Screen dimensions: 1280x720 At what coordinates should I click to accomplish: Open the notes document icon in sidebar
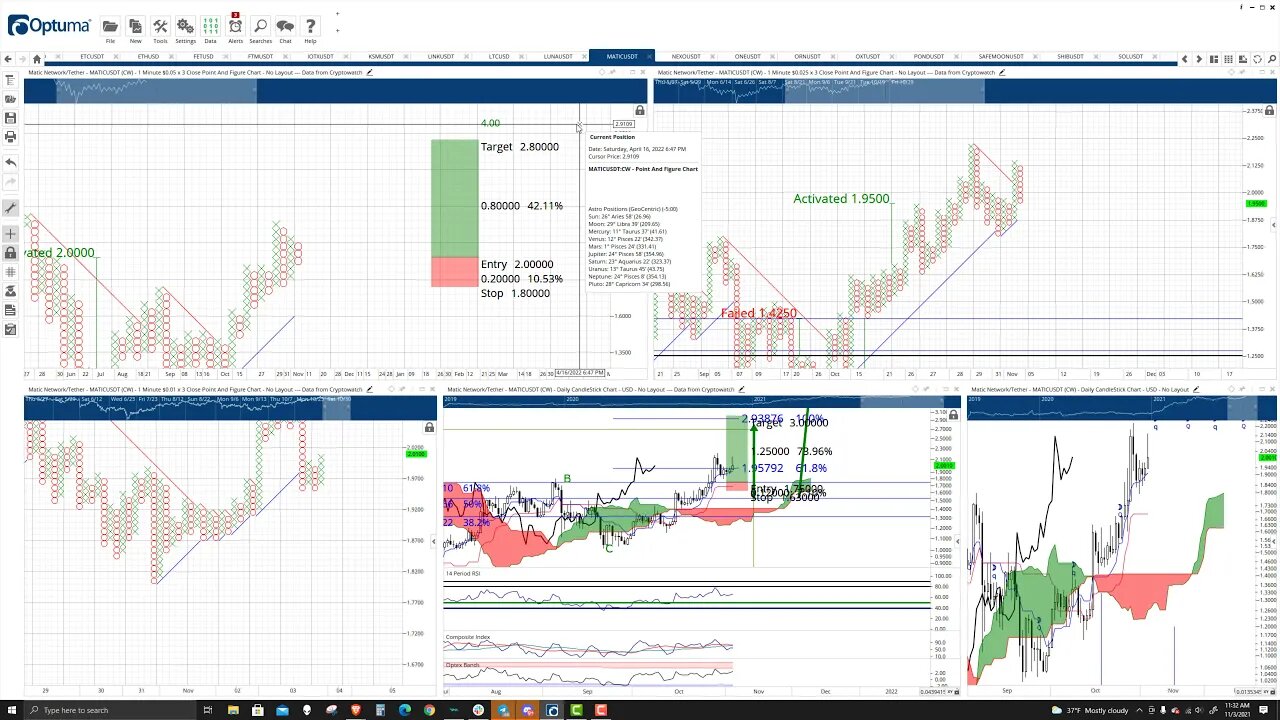tap(10, 310)
